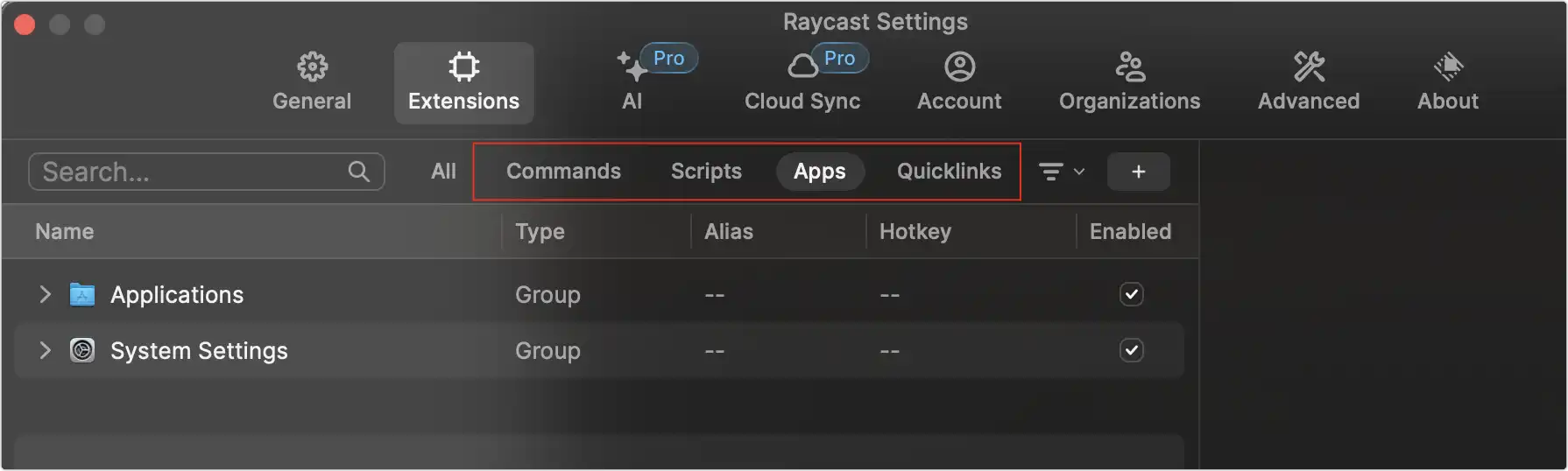Click the magnifier icon in search field

point(359,172)
